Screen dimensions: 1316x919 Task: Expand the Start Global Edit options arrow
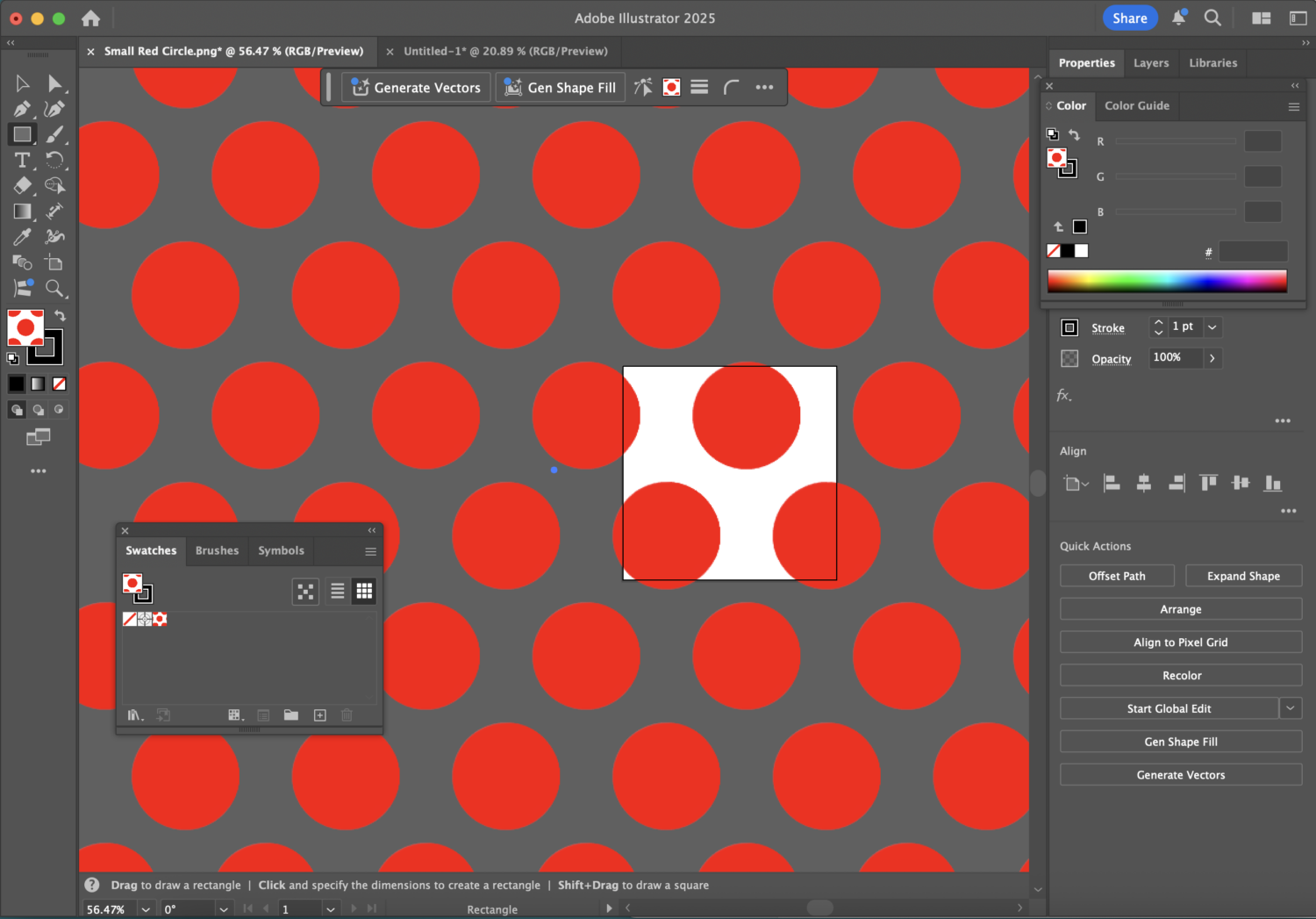[1290, 707]
